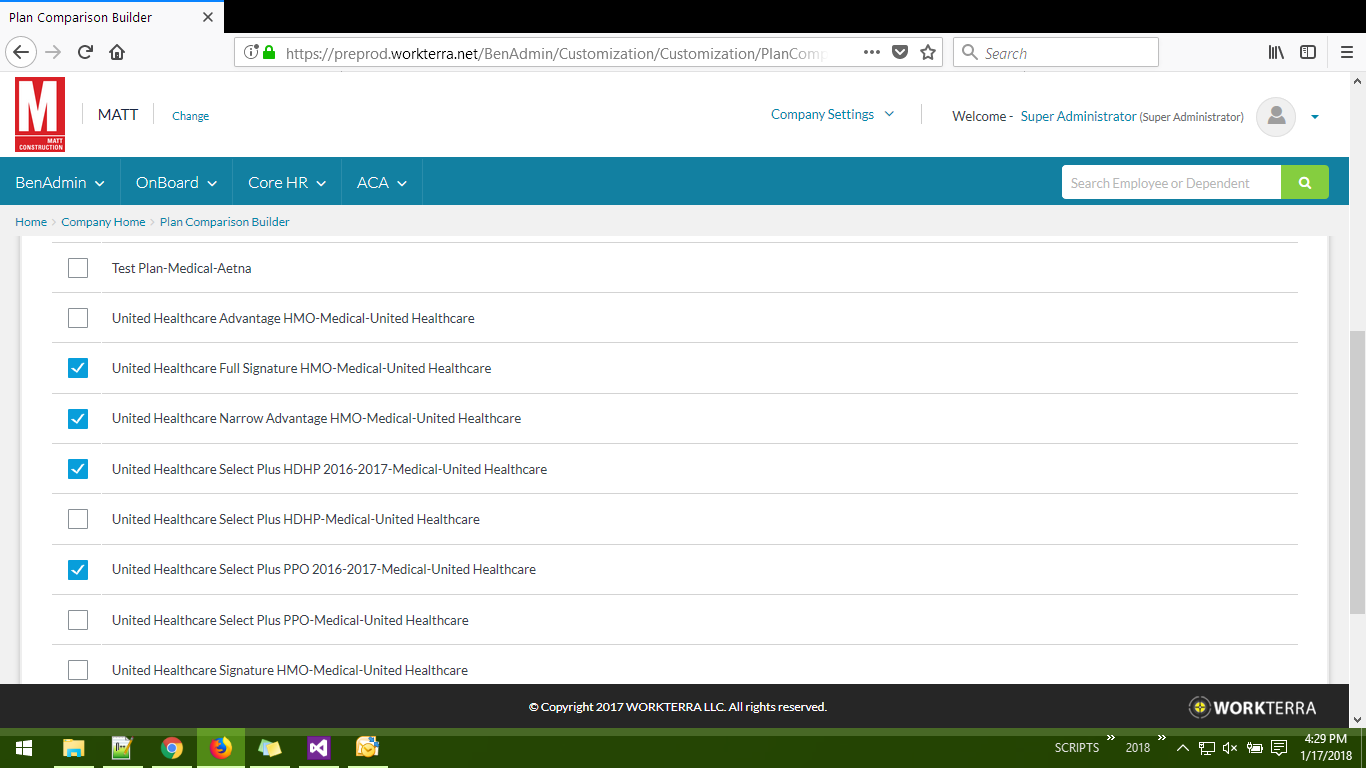Click Home breadcrumb link
The image size is (1366, 768).
pyautogui.click(x=31, y=222)
